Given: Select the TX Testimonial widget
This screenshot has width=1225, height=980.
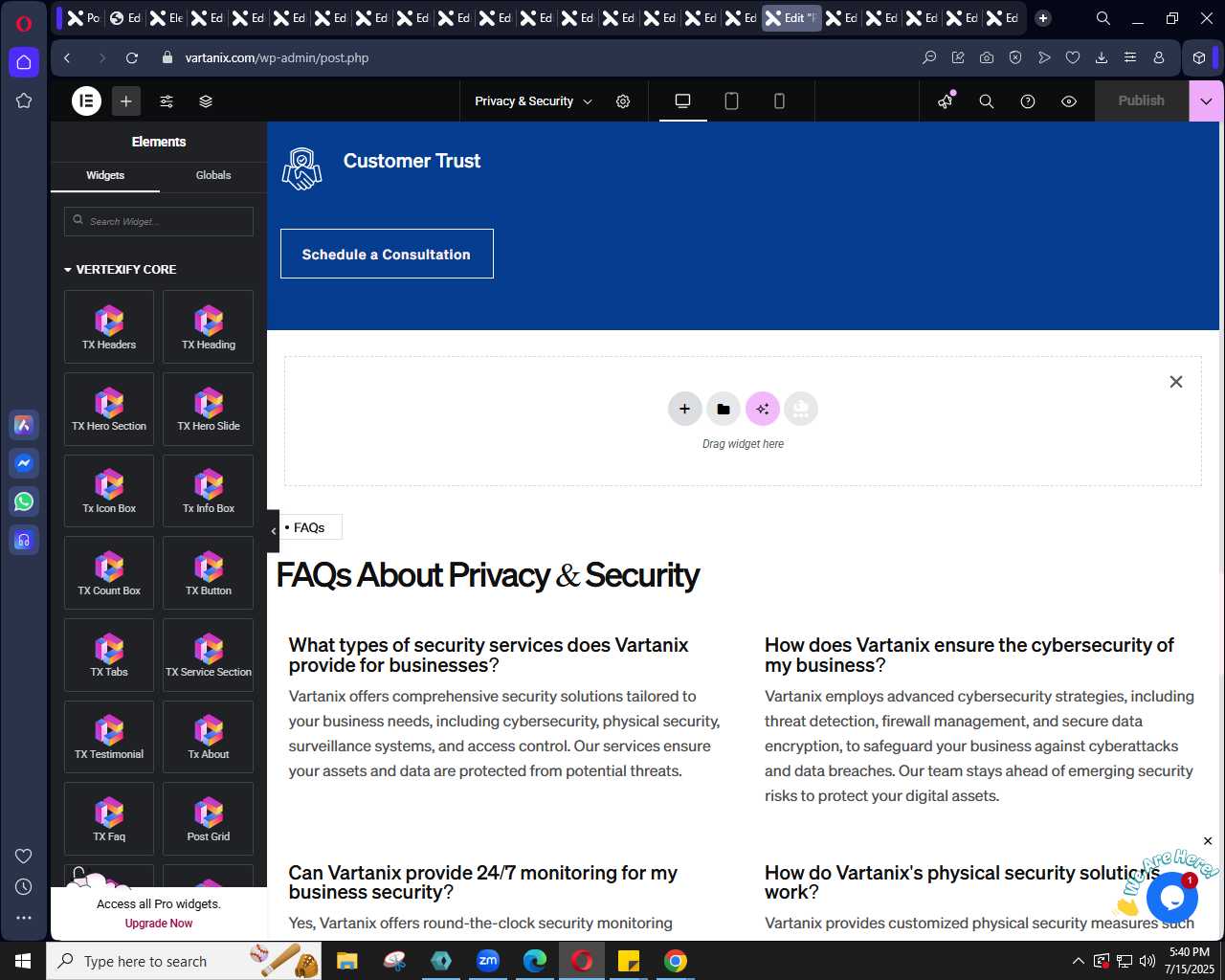Looking at the screenshot, I should [109, 737].
